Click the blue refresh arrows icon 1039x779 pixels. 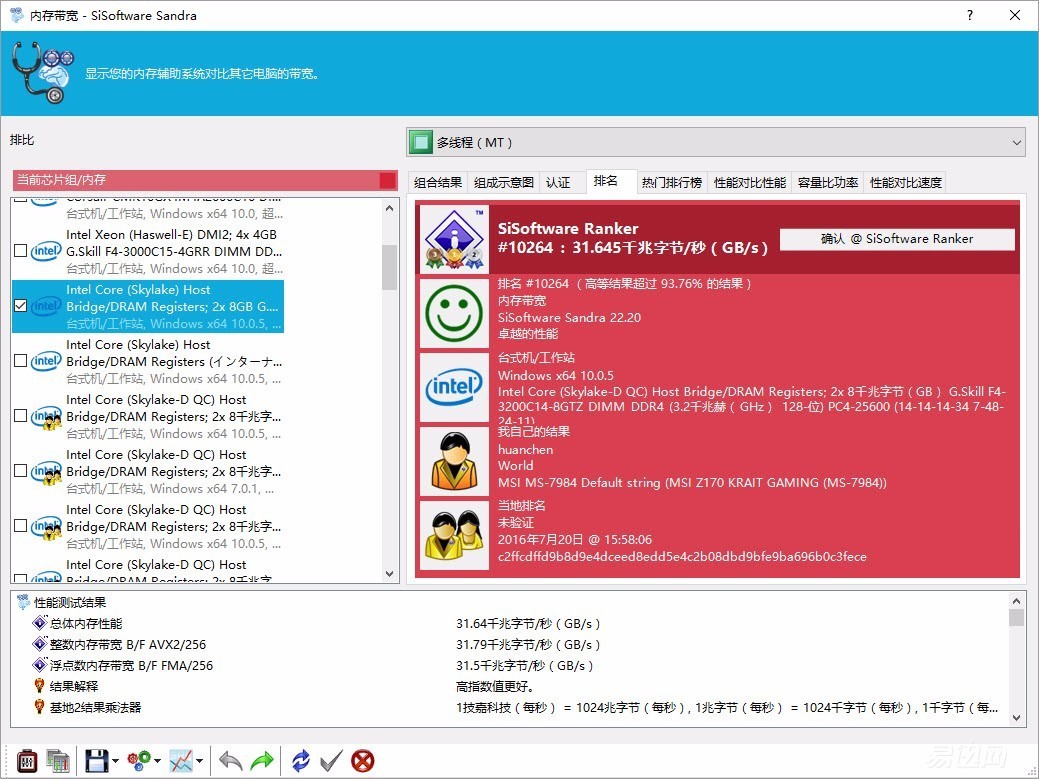(x=301, y=761)
